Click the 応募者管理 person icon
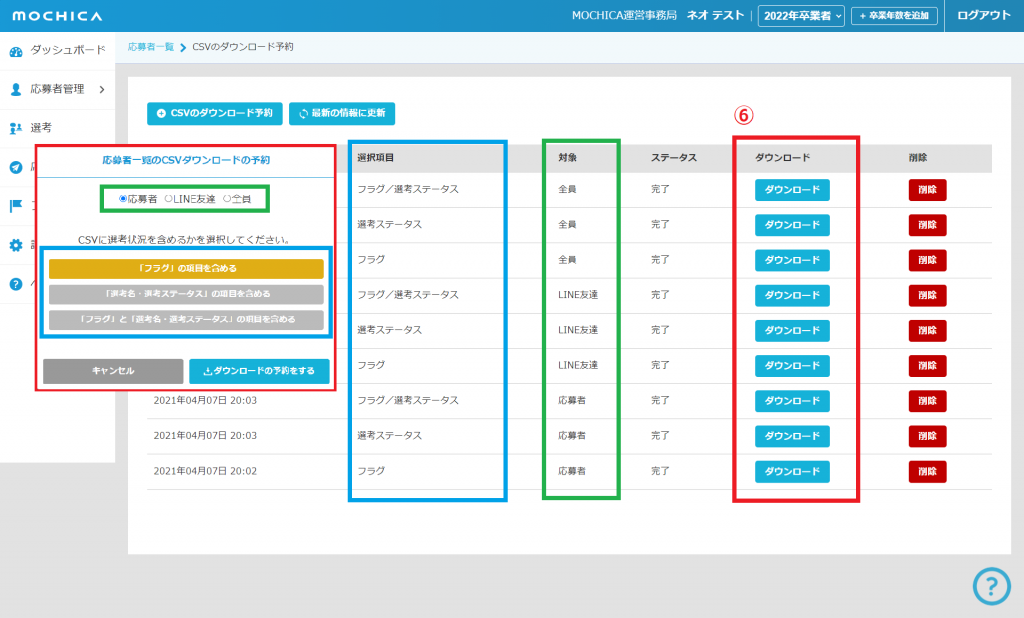This screenshot has width=1024, height=618. pos(16,89)
